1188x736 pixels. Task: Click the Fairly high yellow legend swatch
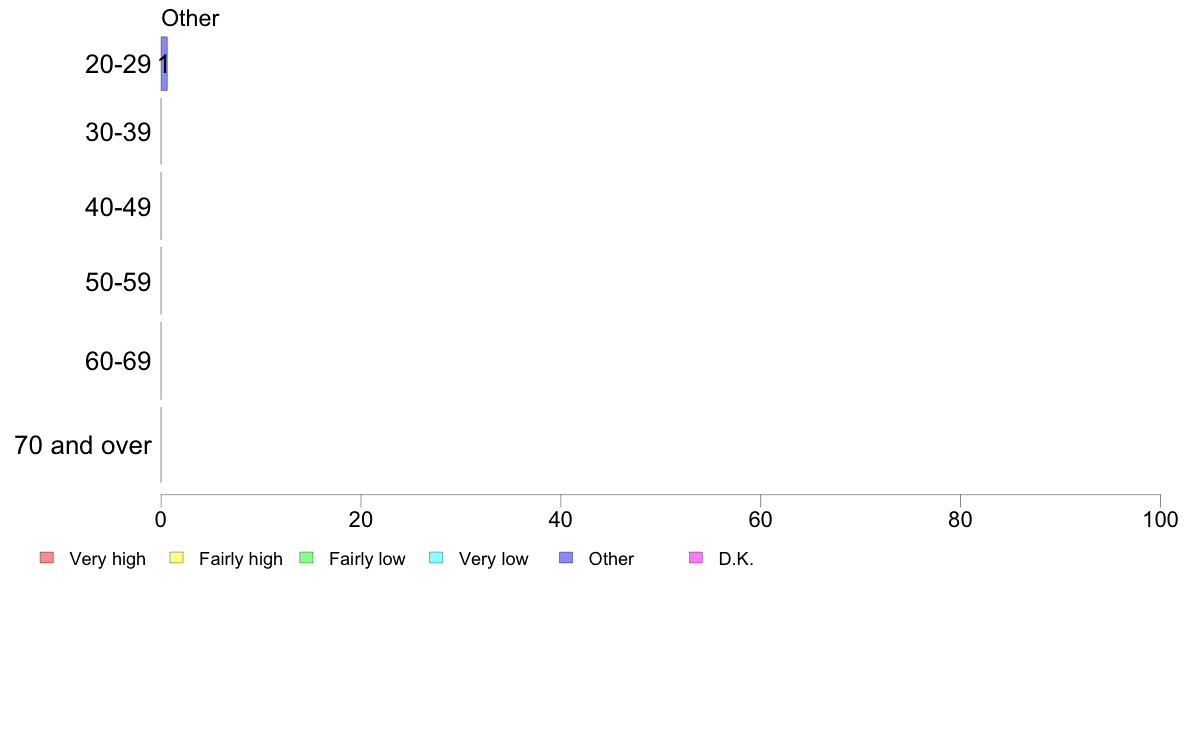tap(177, 558)
